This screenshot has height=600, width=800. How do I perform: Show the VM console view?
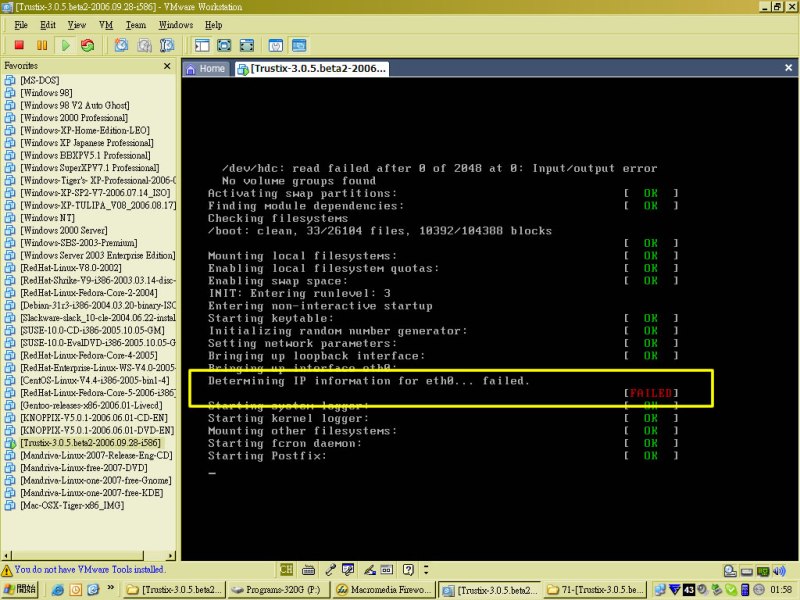tap(298, 45)
